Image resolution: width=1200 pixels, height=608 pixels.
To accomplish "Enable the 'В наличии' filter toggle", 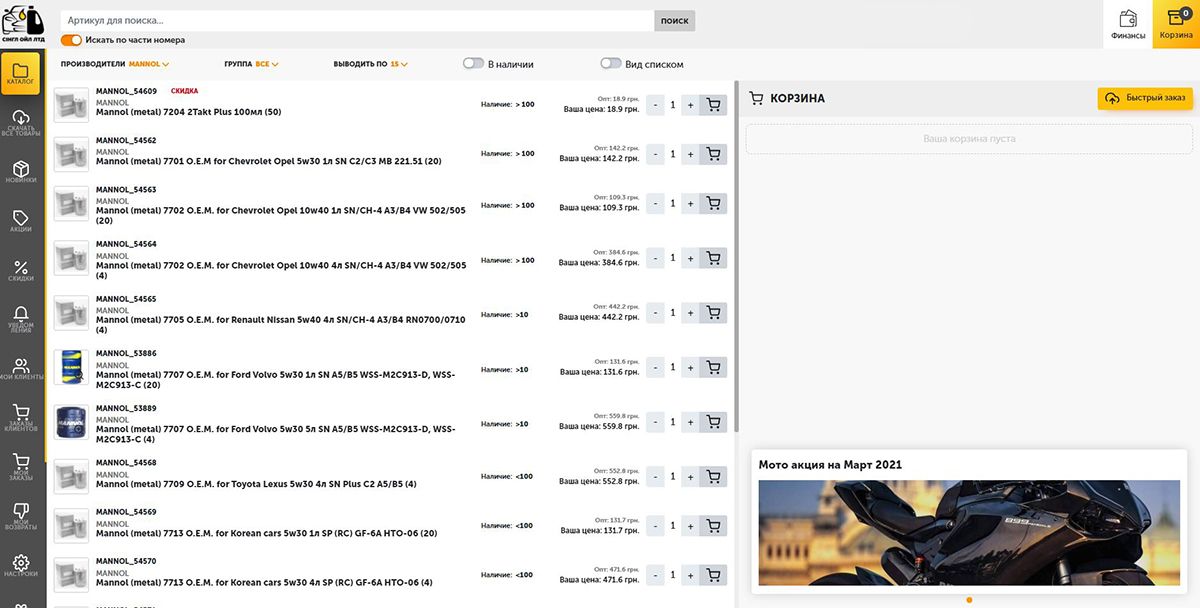I will pyautogui.click(x=473, y=64).
